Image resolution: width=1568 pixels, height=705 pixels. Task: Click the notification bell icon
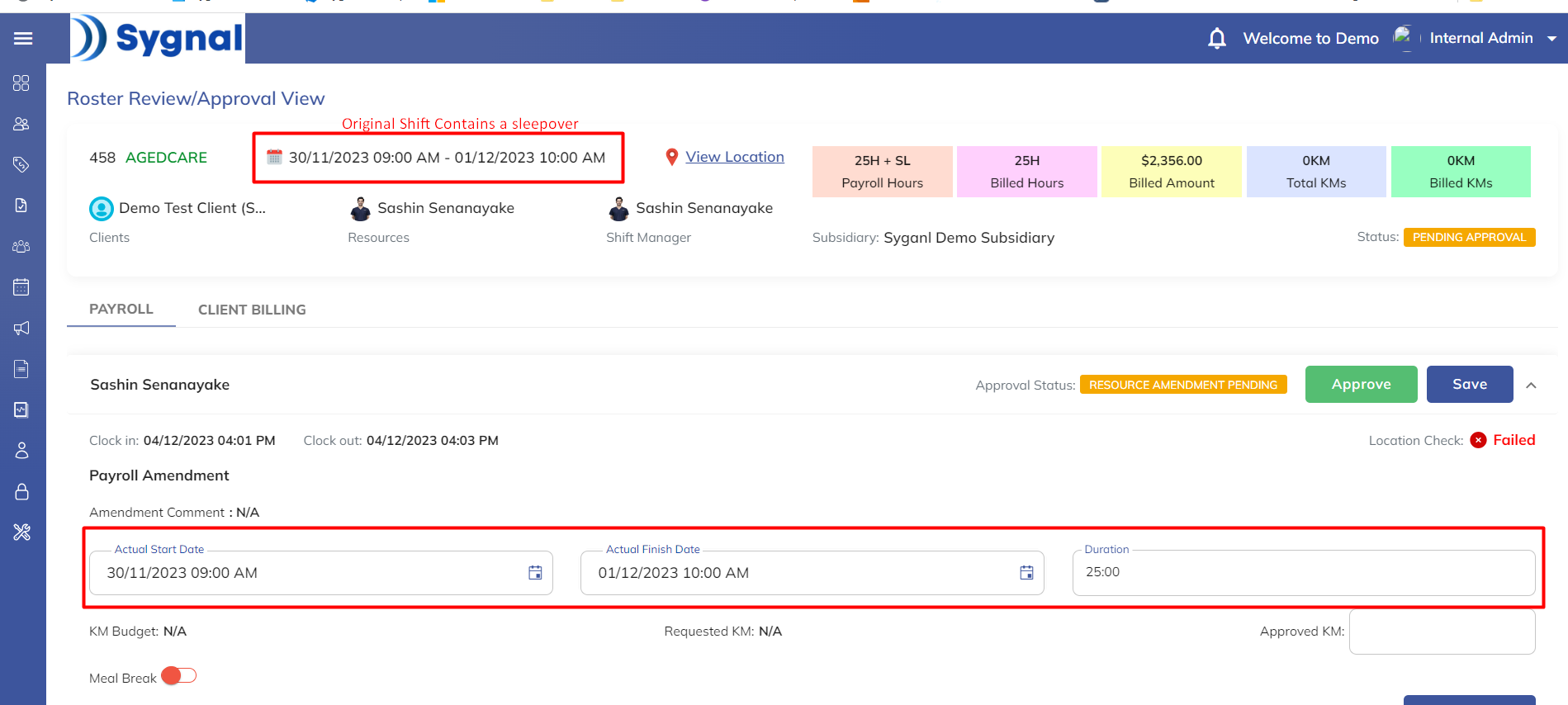click(x=1216, y=38)
